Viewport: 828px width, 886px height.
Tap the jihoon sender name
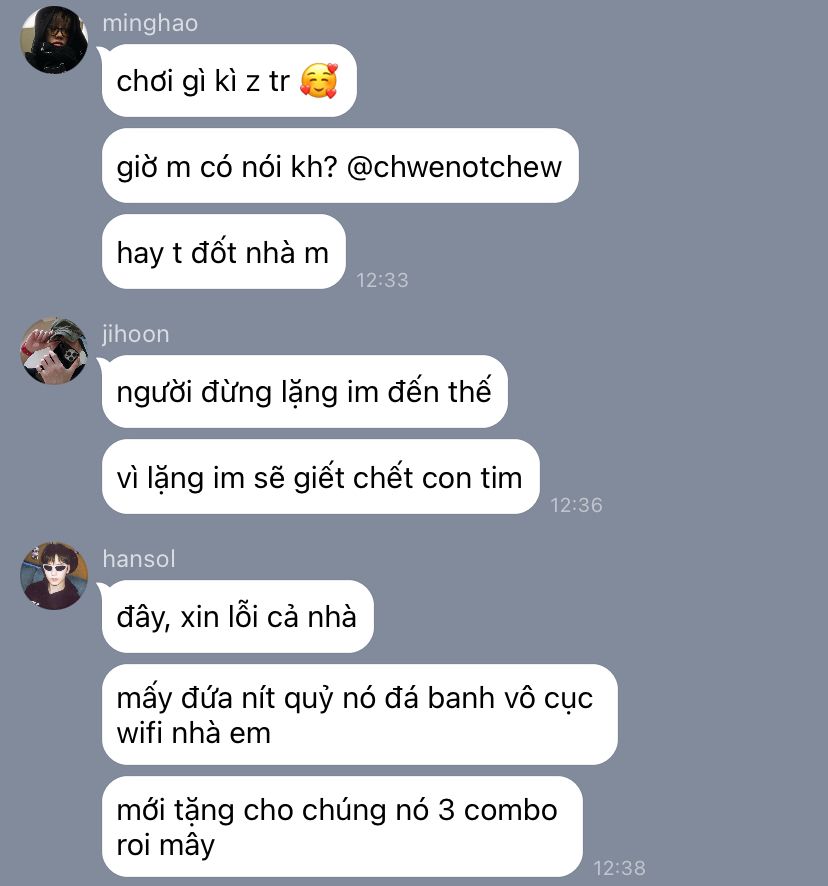[x=136, y=334]
